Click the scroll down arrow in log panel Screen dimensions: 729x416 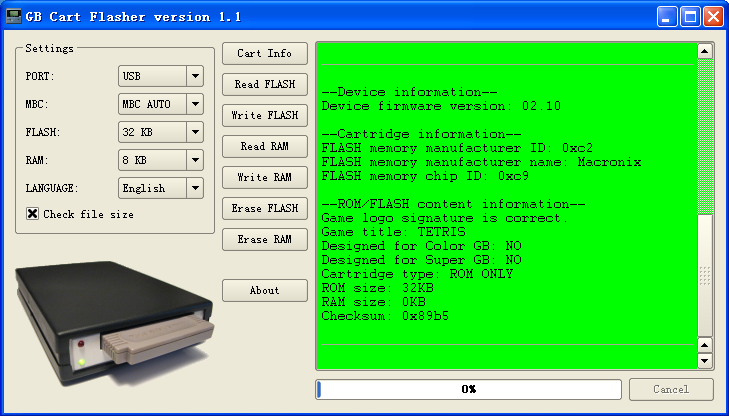tap(704, 361)
